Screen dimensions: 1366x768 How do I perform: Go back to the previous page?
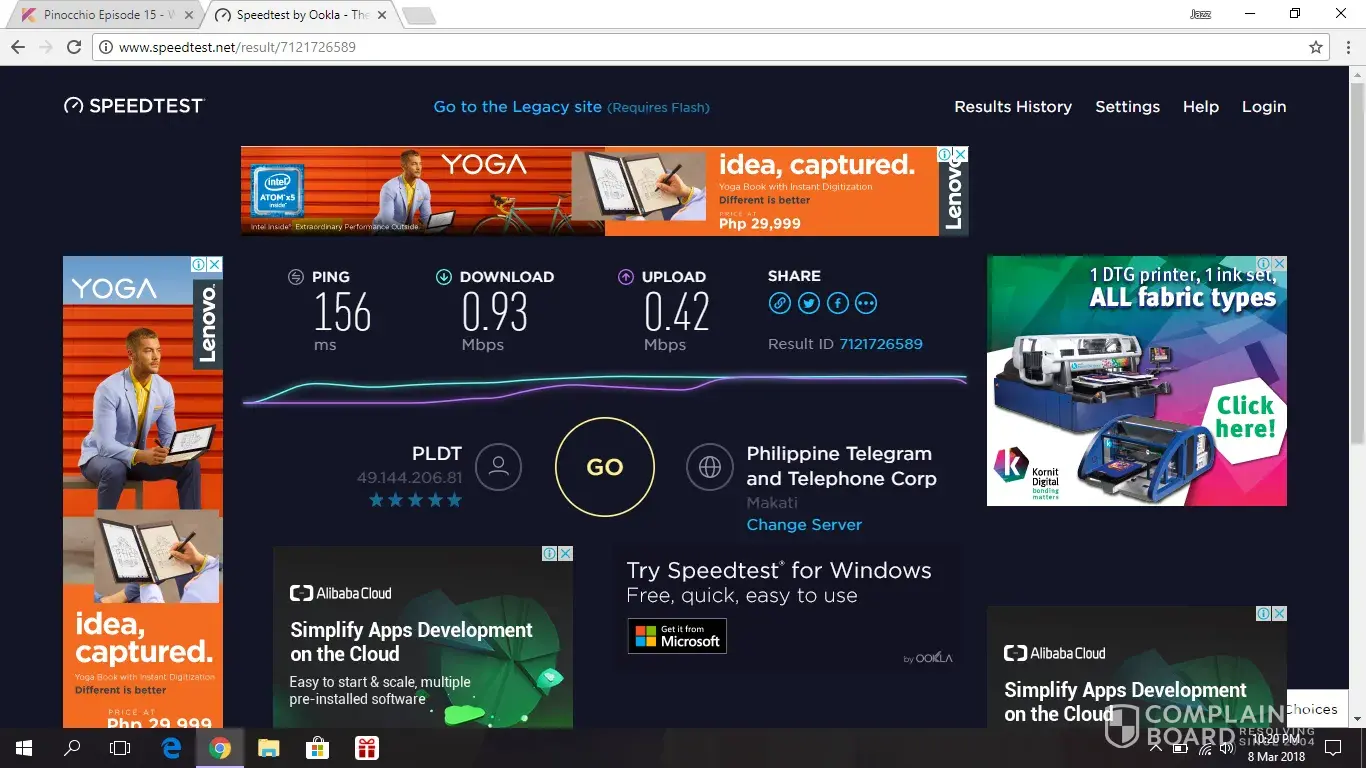pyautogui.click(x=18, y=47)
